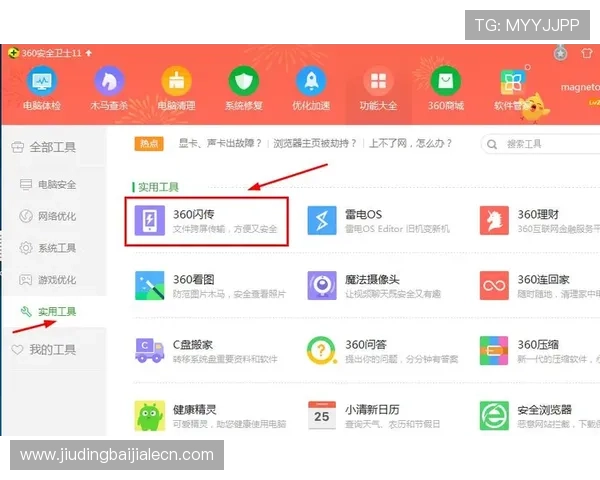600x480 pixels.
Task: Click the magneto username
Action: point(580,87)
